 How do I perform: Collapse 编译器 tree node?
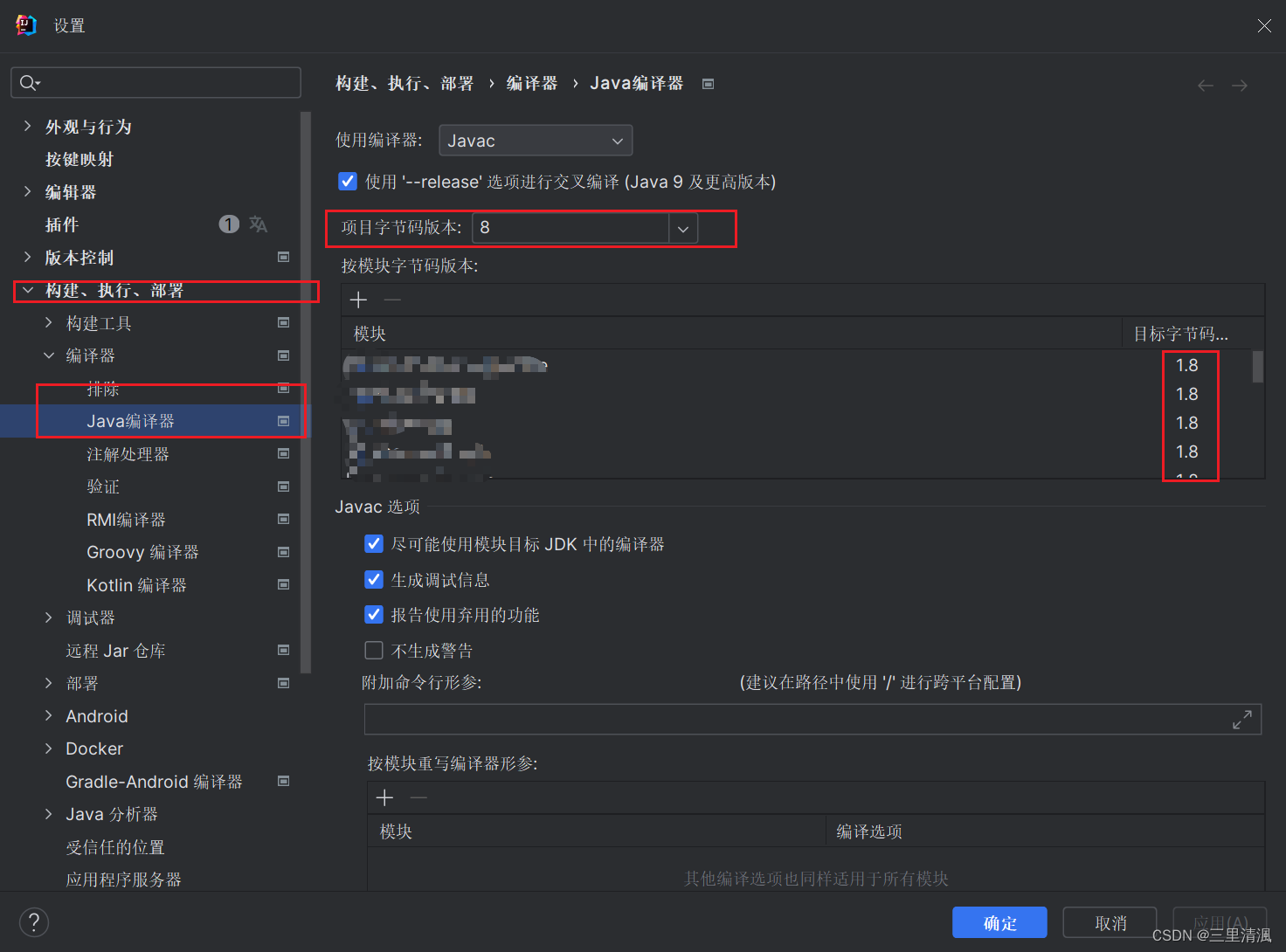[x=49, y=355]
